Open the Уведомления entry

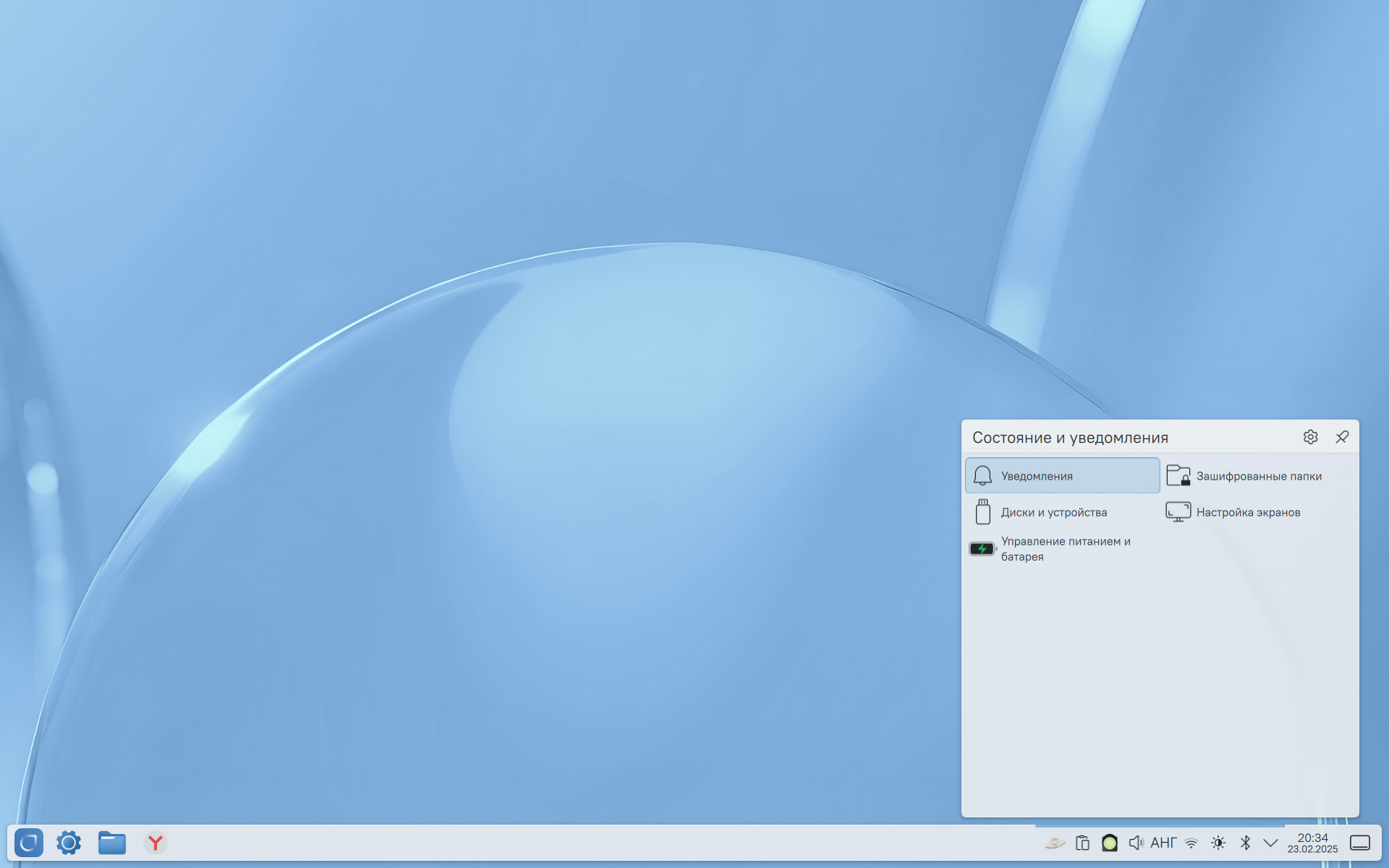tap(1062, 476)
